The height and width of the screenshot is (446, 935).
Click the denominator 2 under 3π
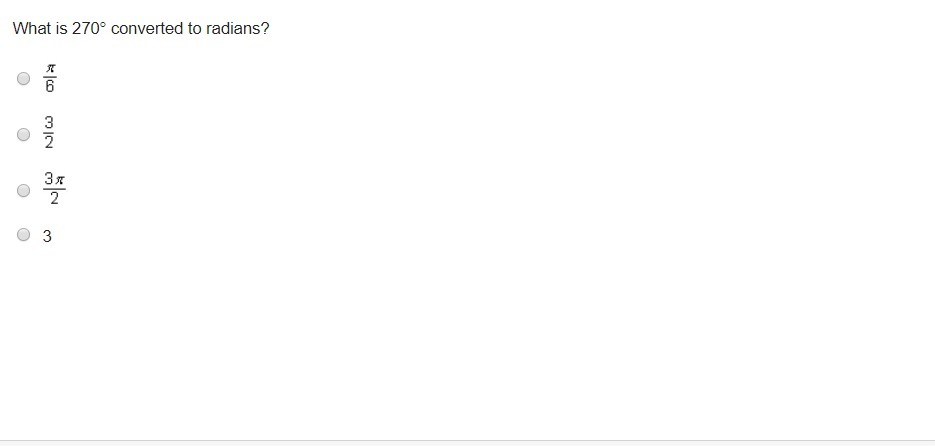[54, 199]
